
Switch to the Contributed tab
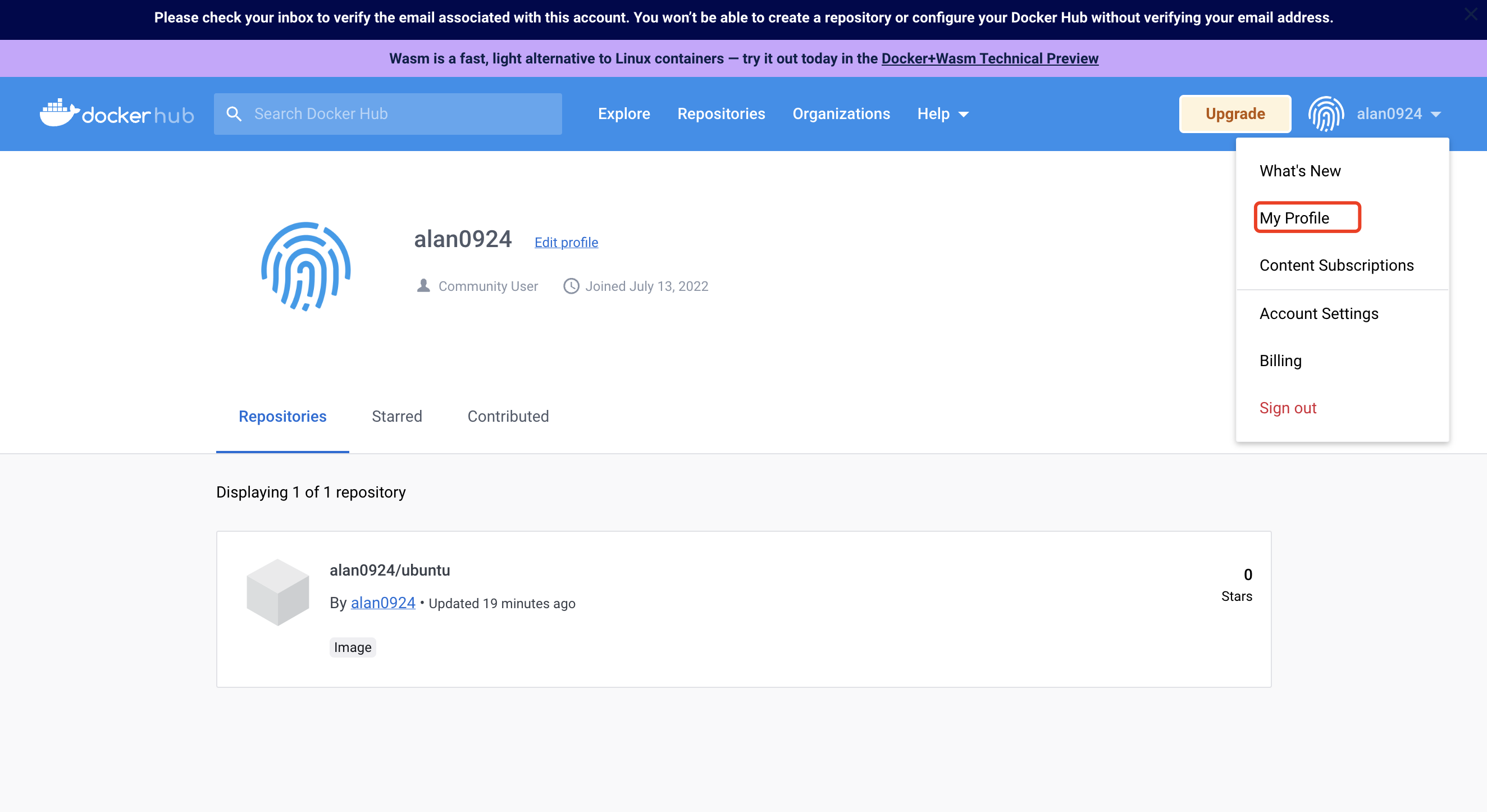click(x=508, y=416)
